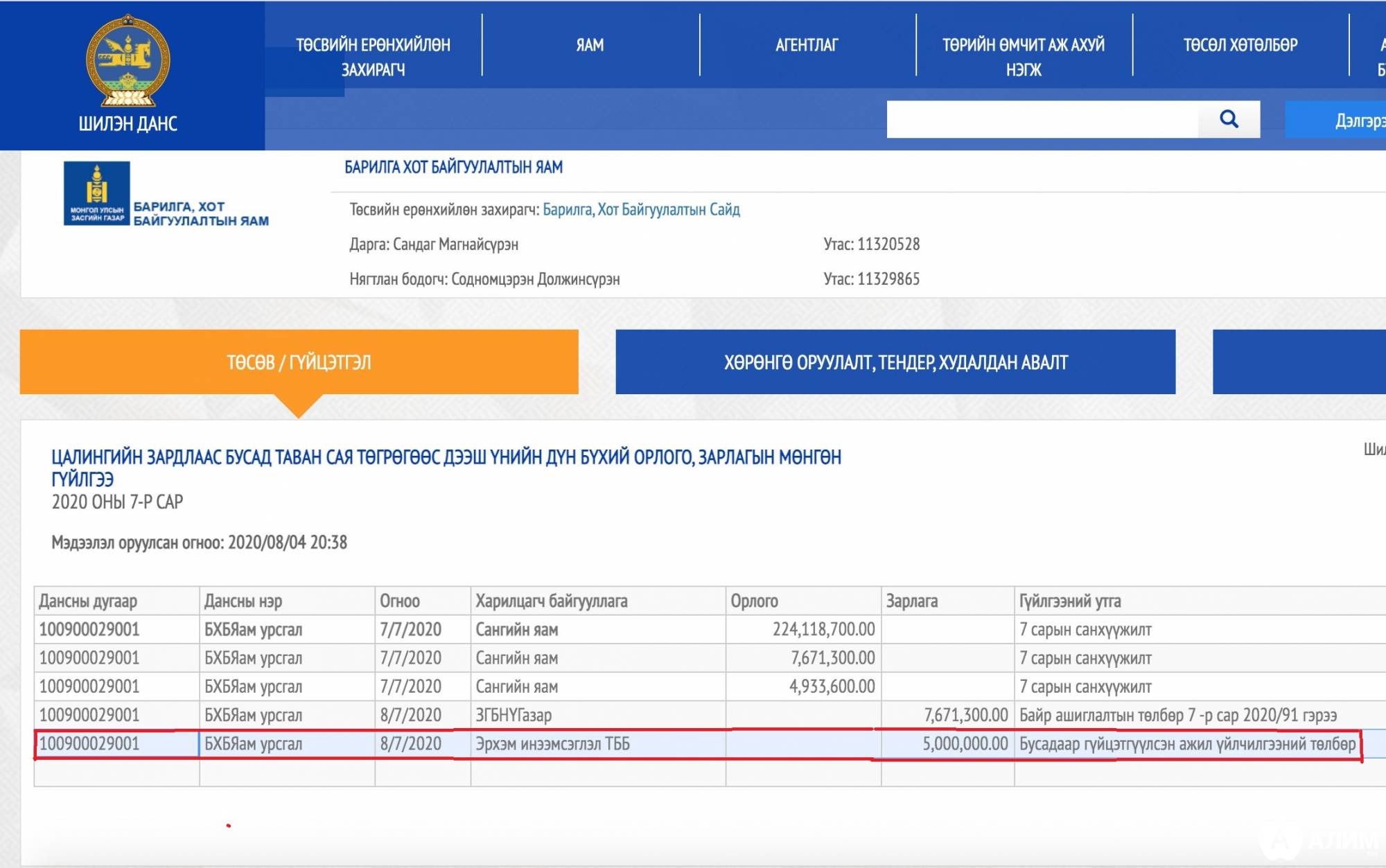Open Барилга, Хот Байгуулалтын Сайд link
This screenshot has height=868, width=1386.
(x=641, y=209)
